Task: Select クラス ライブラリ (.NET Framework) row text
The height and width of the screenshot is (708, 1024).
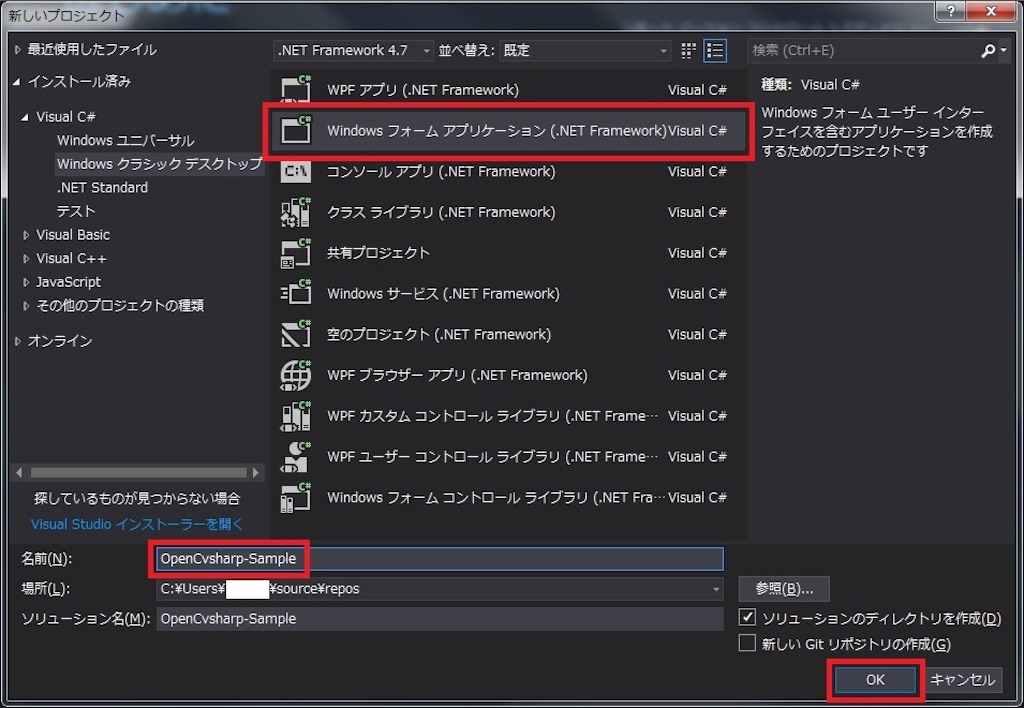Action: (x=441, y=212)
